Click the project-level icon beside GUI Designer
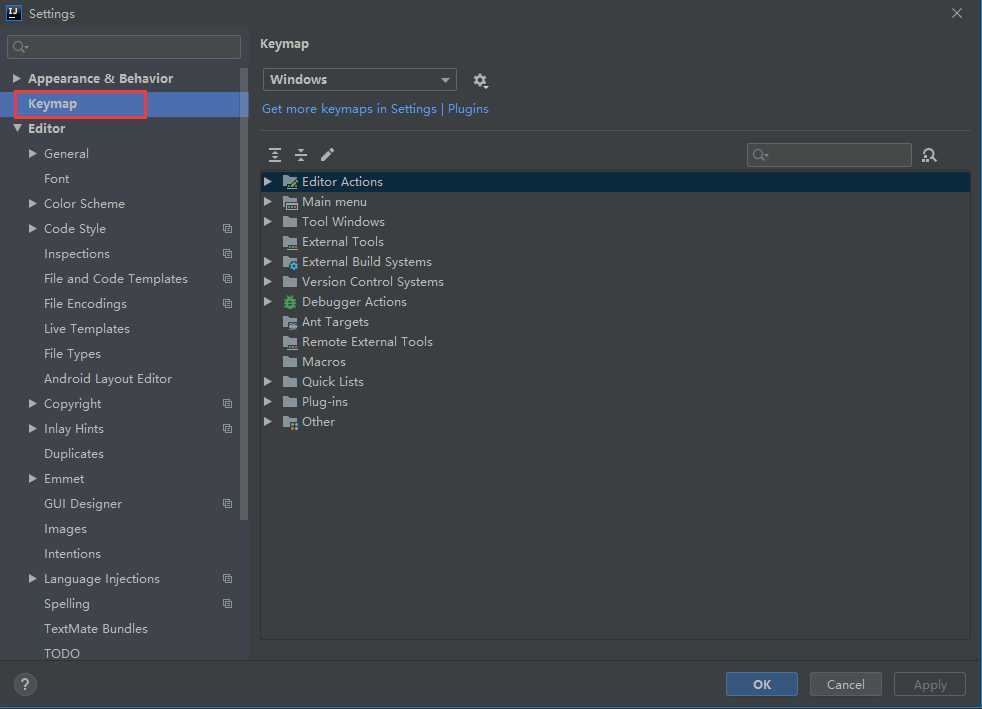Screen dimensions: 982x709 pyautogui.click(x=227, y=504)
